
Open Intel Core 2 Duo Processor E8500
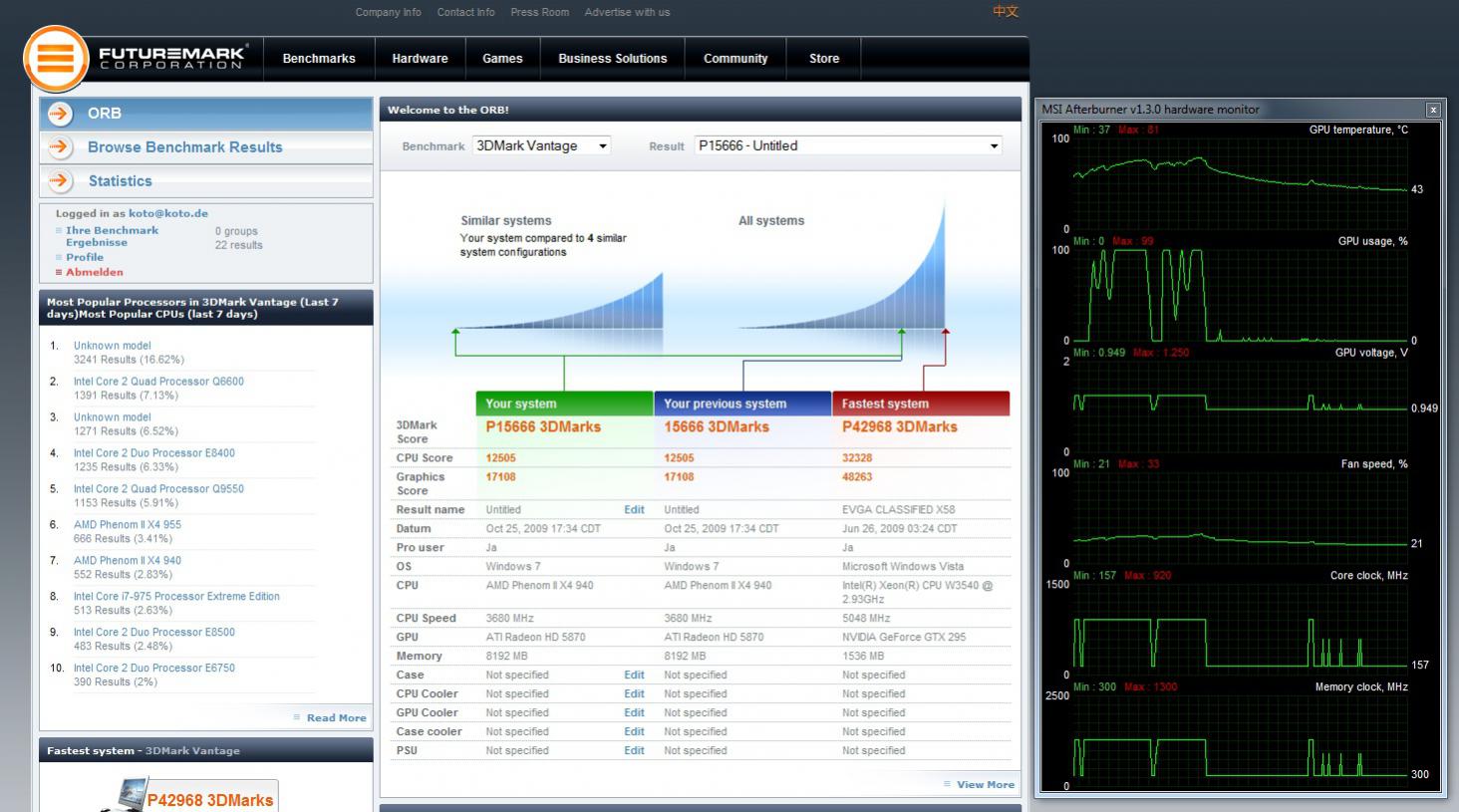(x=154, y=633)
